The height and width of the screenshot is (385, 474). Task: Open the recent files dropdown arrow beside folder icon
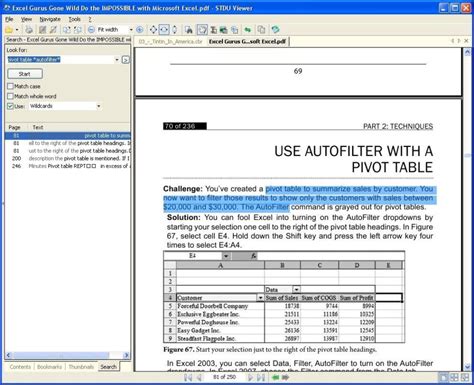pyautogui.click(x=17, y=30)
